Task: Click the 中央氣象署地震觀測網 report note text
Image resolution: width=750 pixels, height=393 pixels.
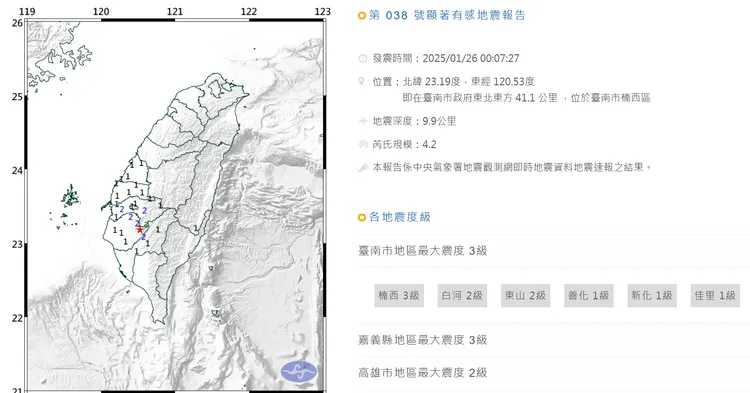Action: pos(512,167)
